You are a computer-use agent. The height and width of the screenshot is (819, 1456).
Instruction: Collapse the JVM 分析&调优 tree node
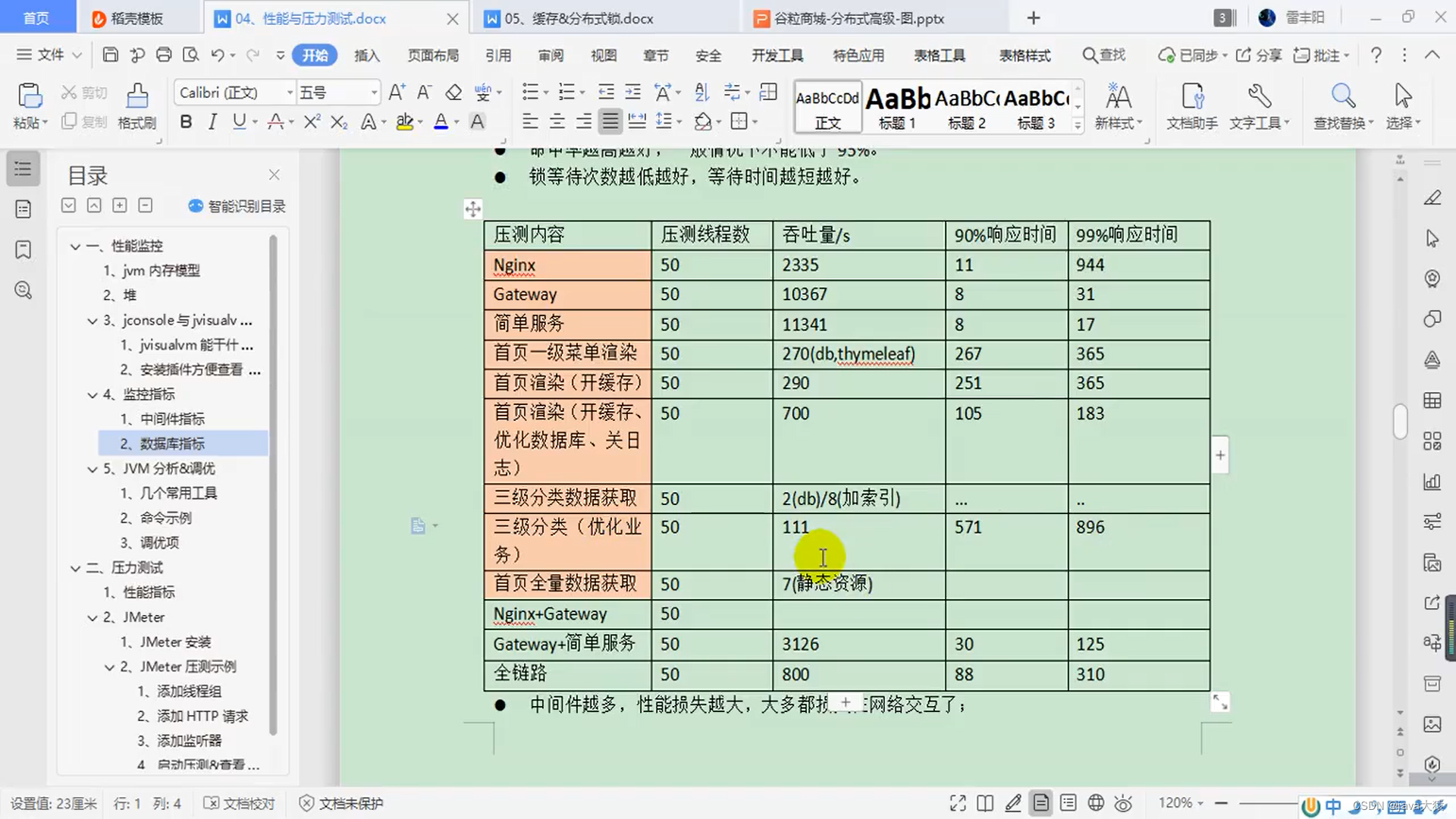coord(93,469)
